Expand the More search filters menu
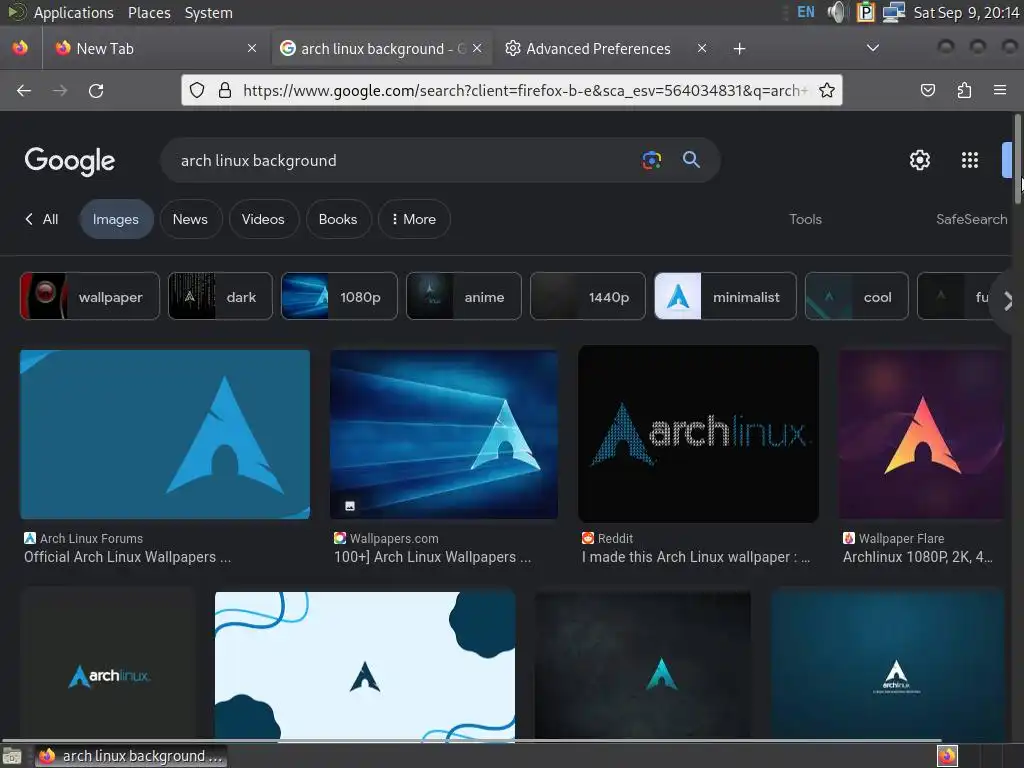The image size is (1024, 768). [414, 219]
